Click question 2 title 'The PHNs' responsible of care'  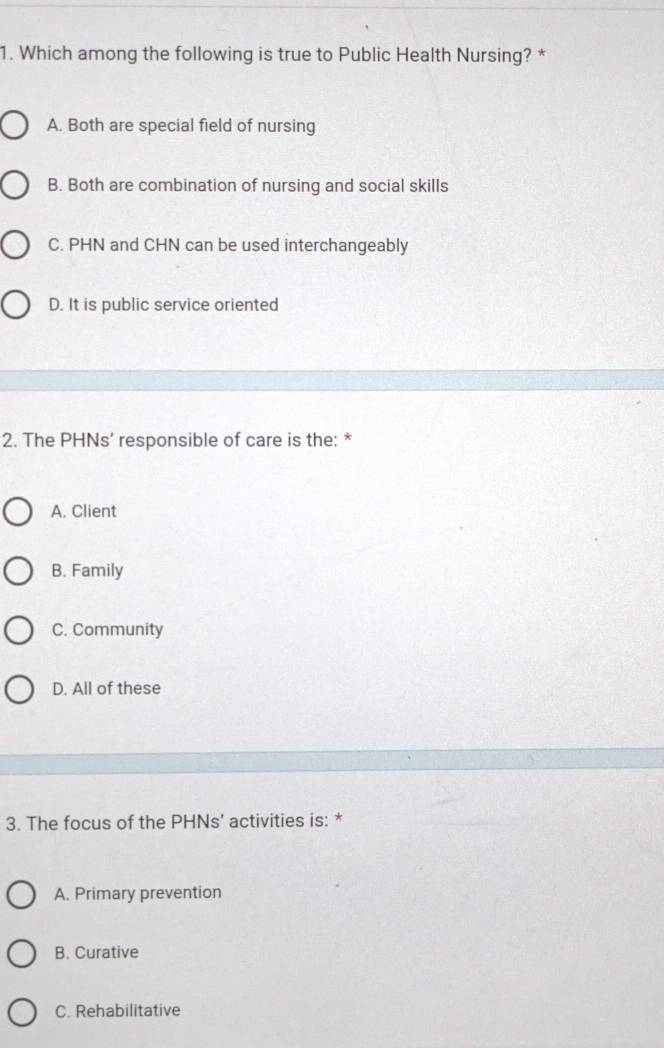177,440
